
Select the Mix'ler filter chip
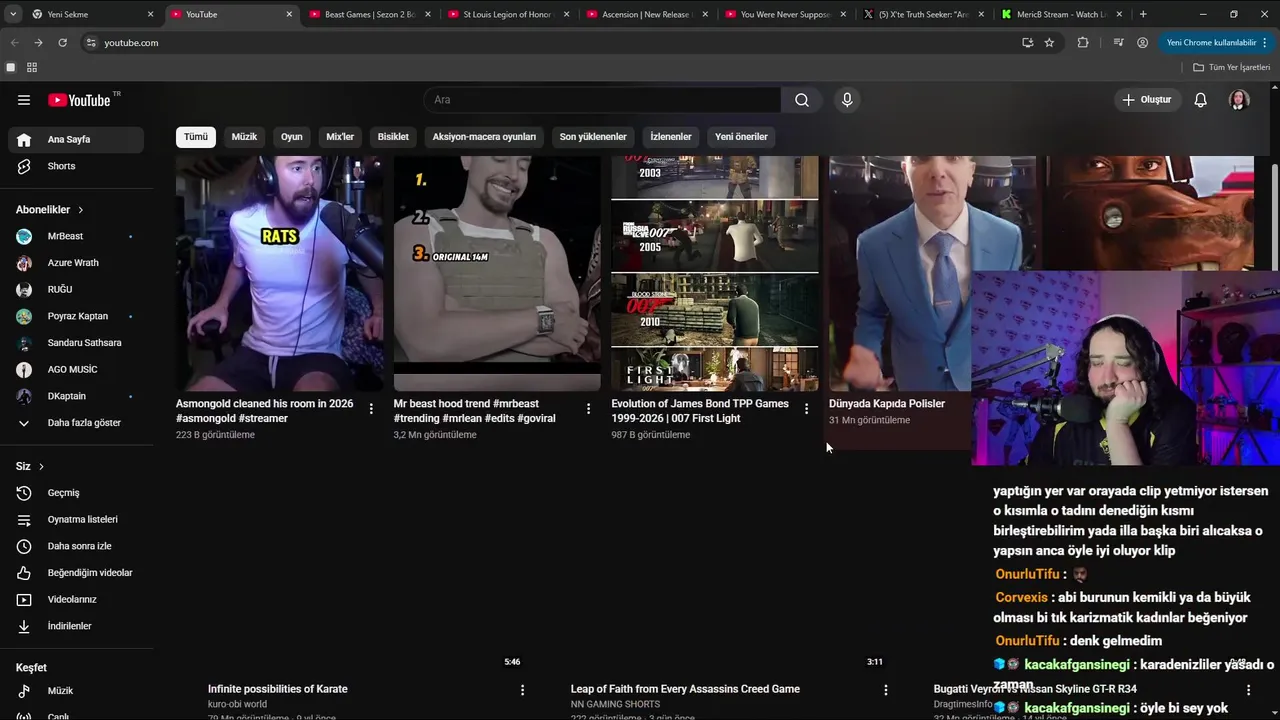(340, 137)
